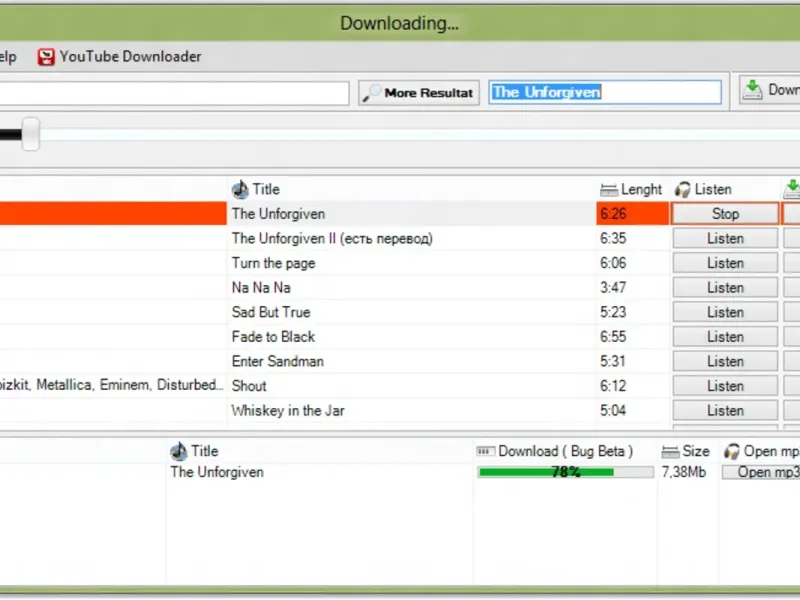Image resolution: width=800 pixels, height=600 pixels.
Task: Click the green download icon column header
Action: coord(792,189)
